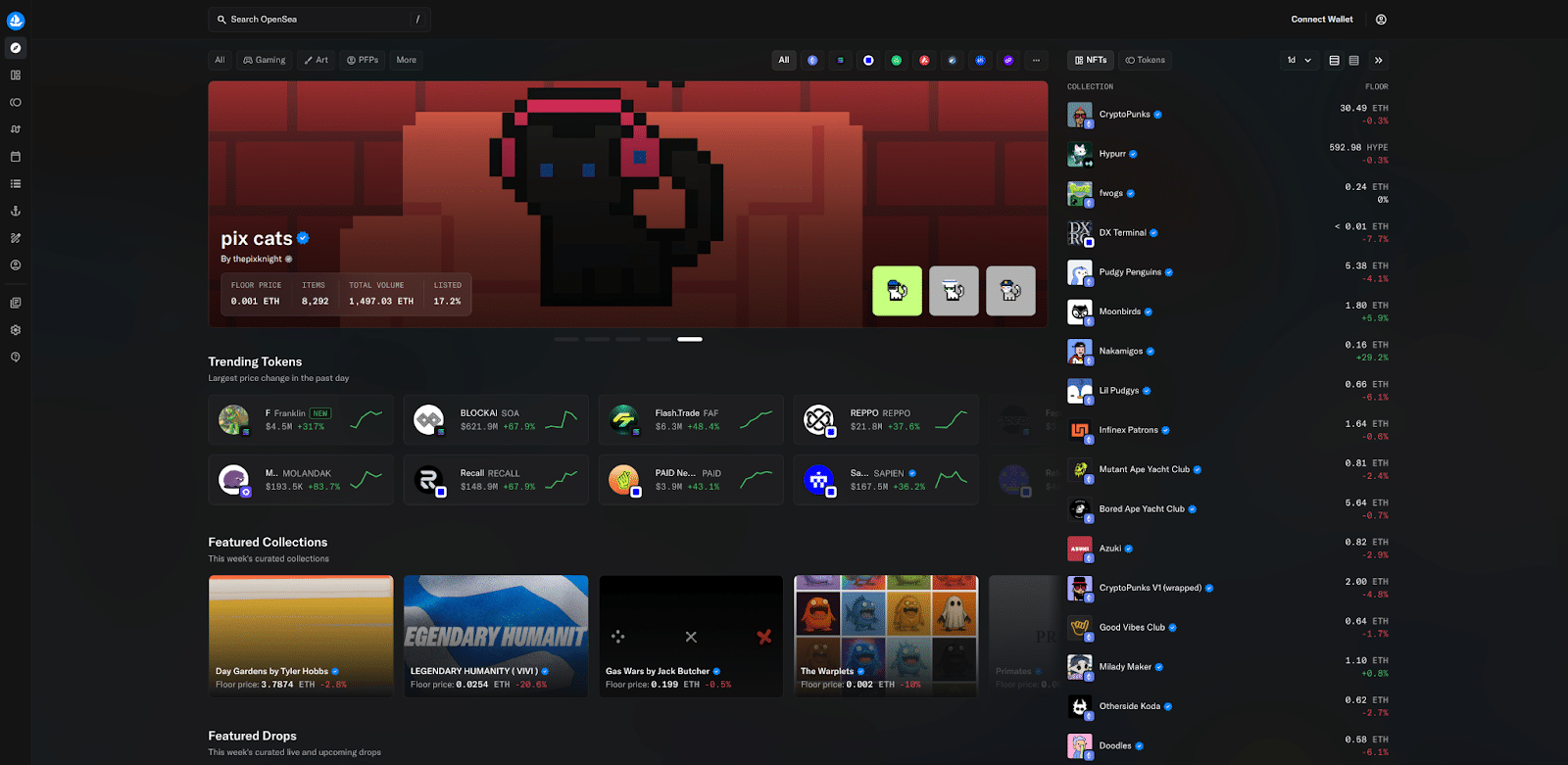This screenshot has width=1568, height=765.
Task: Open the CryptoPunks collection row
Action: (1228, 115)
